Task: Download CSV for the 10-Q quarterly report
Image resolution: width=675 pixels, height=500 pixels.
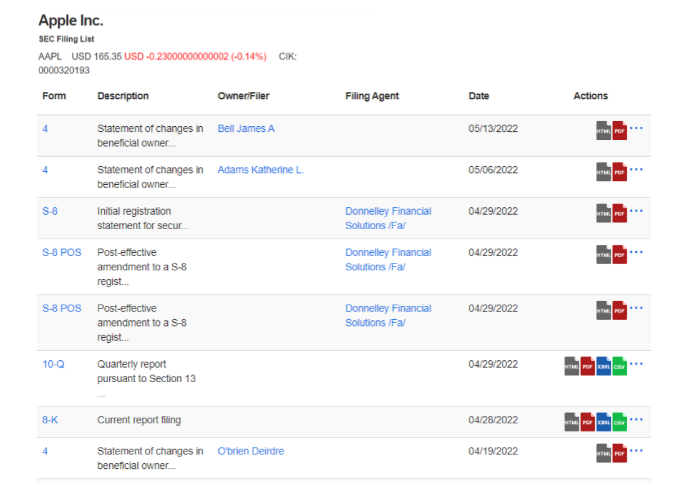Action: click(619, 366)
